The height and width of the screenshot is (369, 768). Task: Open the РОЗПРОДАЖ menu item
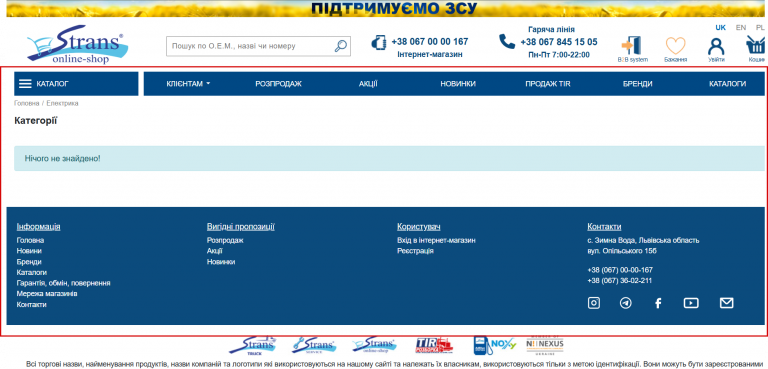278,84
